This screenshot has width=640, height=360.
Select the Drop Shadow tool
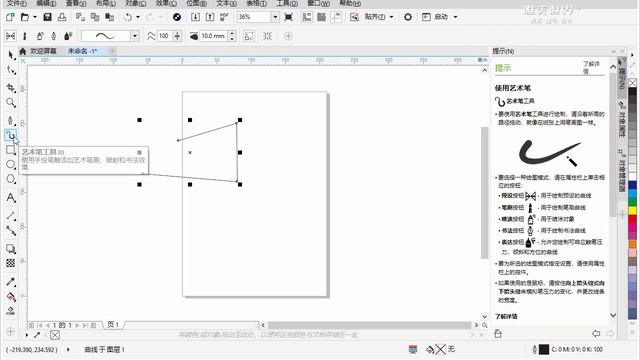tap(11, 249)
